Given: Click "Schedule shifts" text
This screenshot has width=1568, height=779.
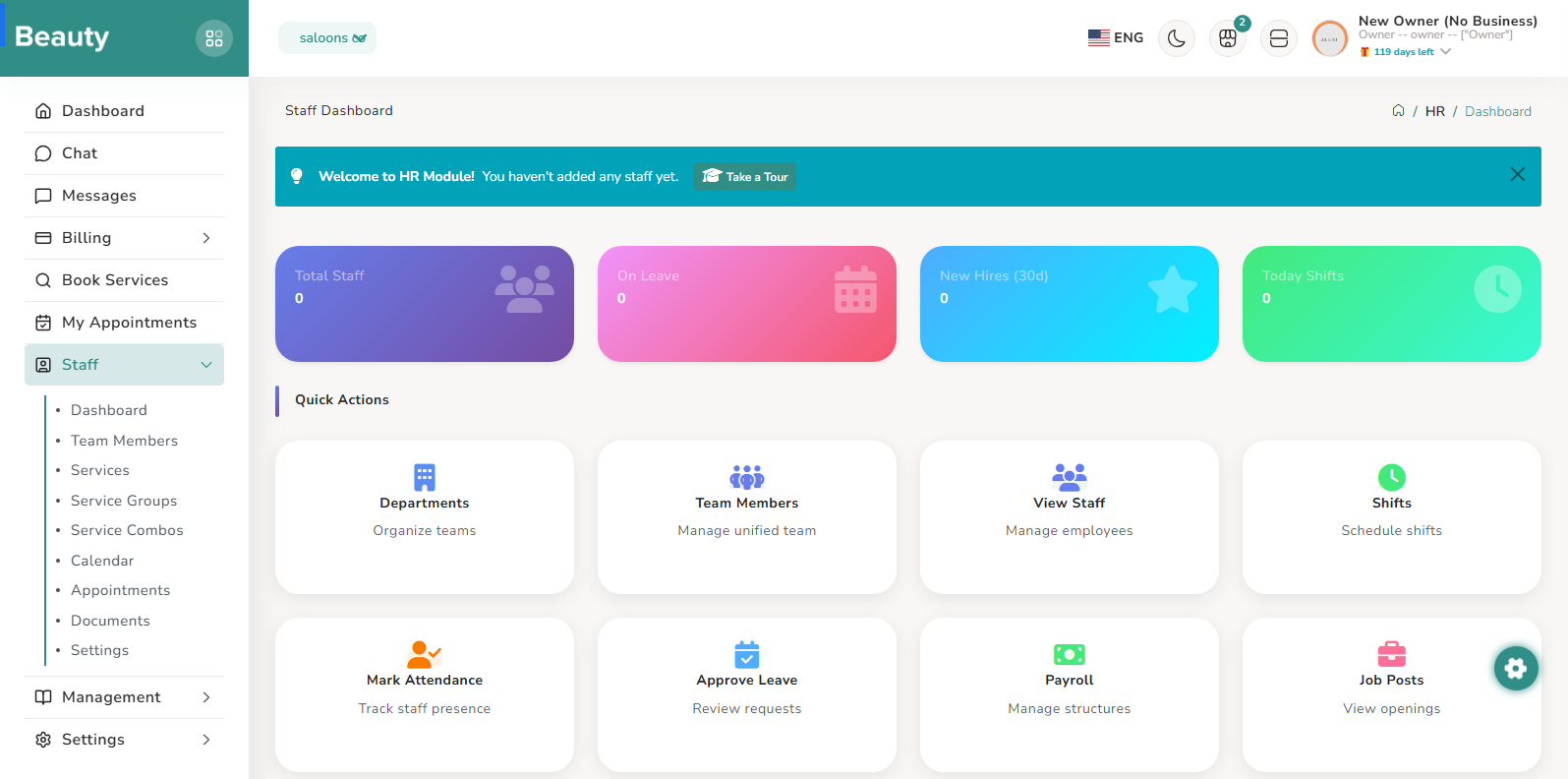Looking at the screenshot, I should 1392,530.
